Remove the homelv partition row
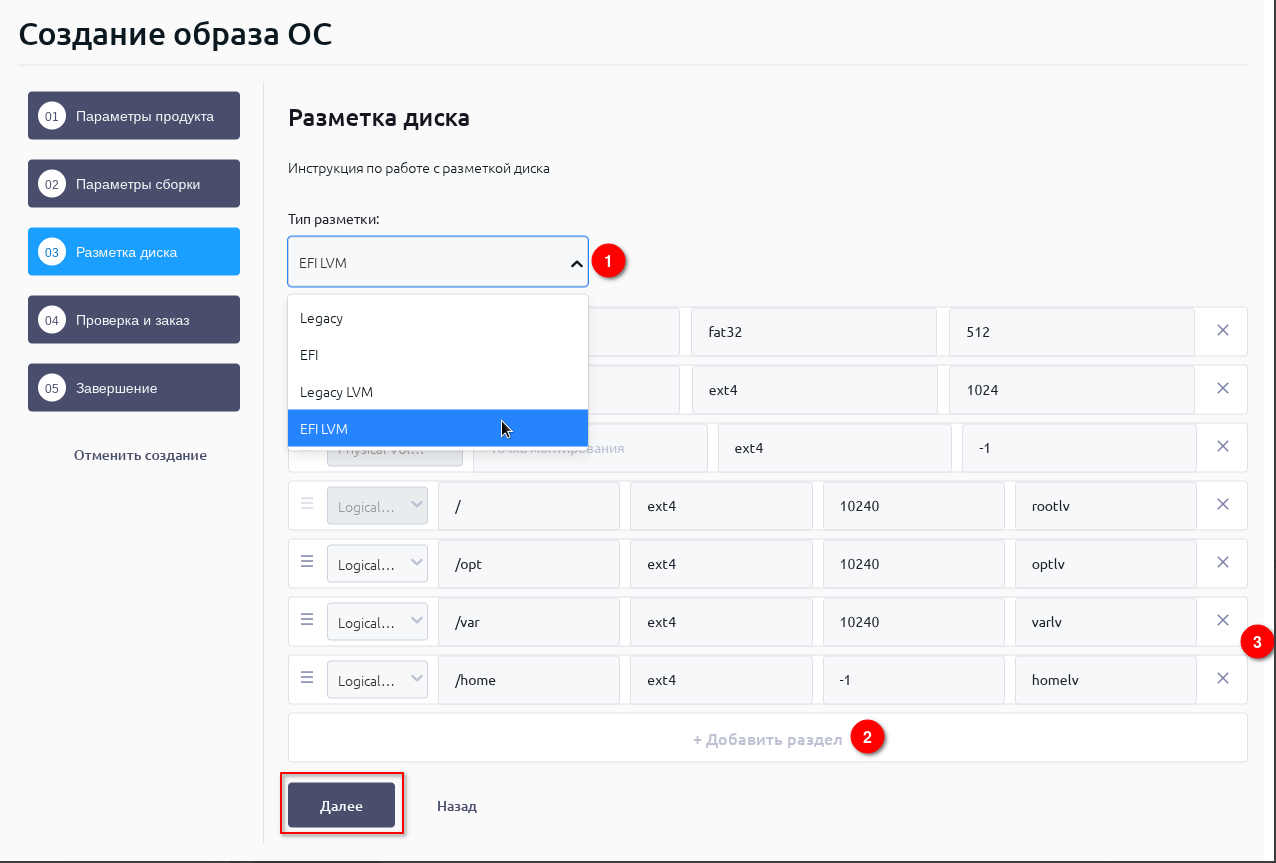Screen dimensions: 1276x863 click(x=1222, y=679)
